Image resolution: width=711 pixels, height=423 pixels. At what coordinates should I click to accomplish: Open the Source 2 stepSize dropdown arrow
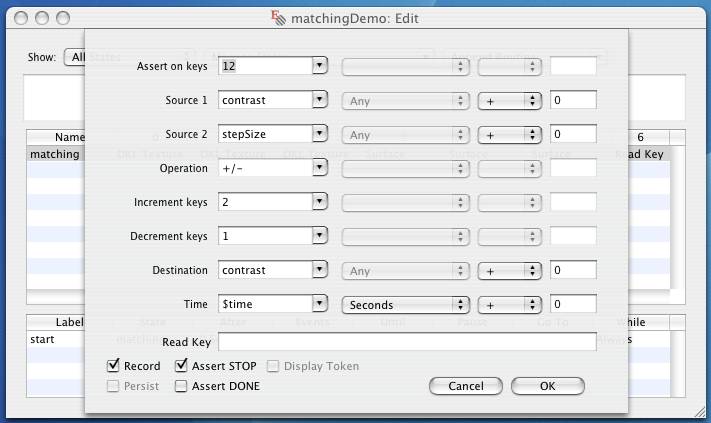[320, 134]
